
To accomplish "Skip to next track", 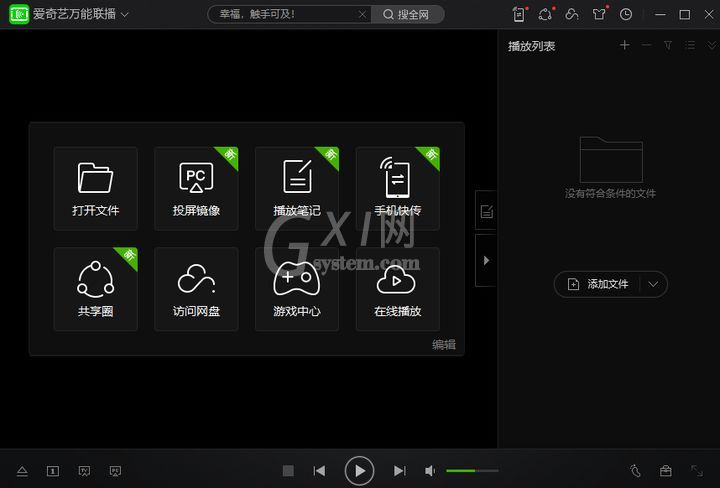I will (x=399, y=471).
